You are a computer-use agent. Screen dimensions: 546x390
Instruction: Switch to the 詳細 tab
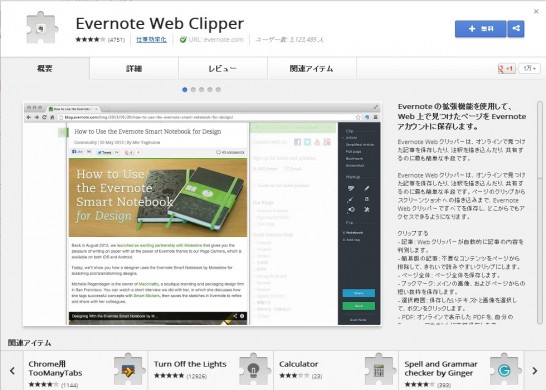[x=134, y=69]
